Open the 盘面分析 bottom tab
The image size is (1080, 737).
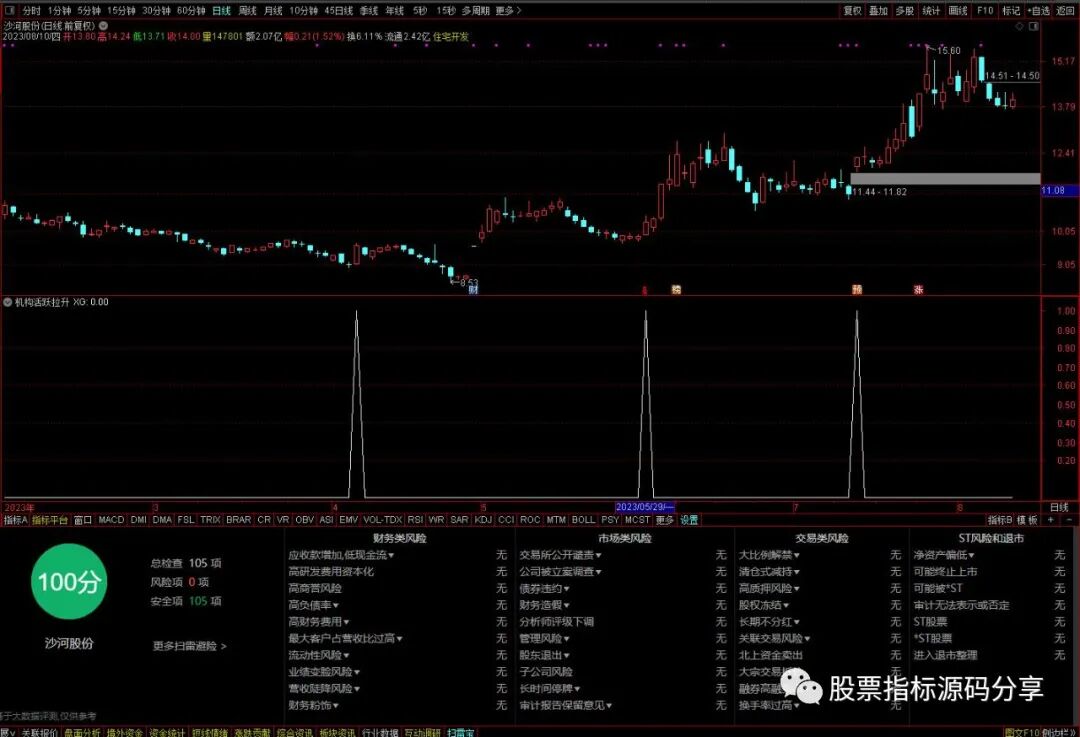(x=82, y=732)
